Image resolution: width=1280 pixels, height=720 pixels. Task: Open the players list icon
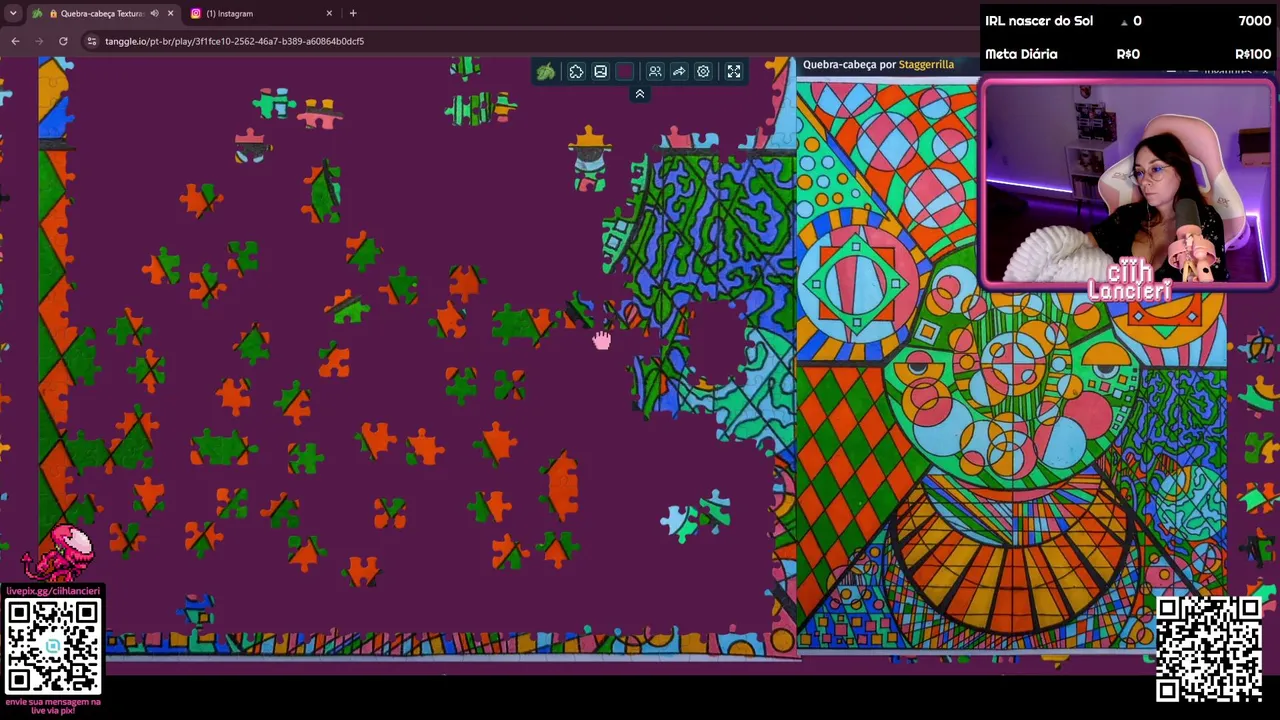coord(655,72)
